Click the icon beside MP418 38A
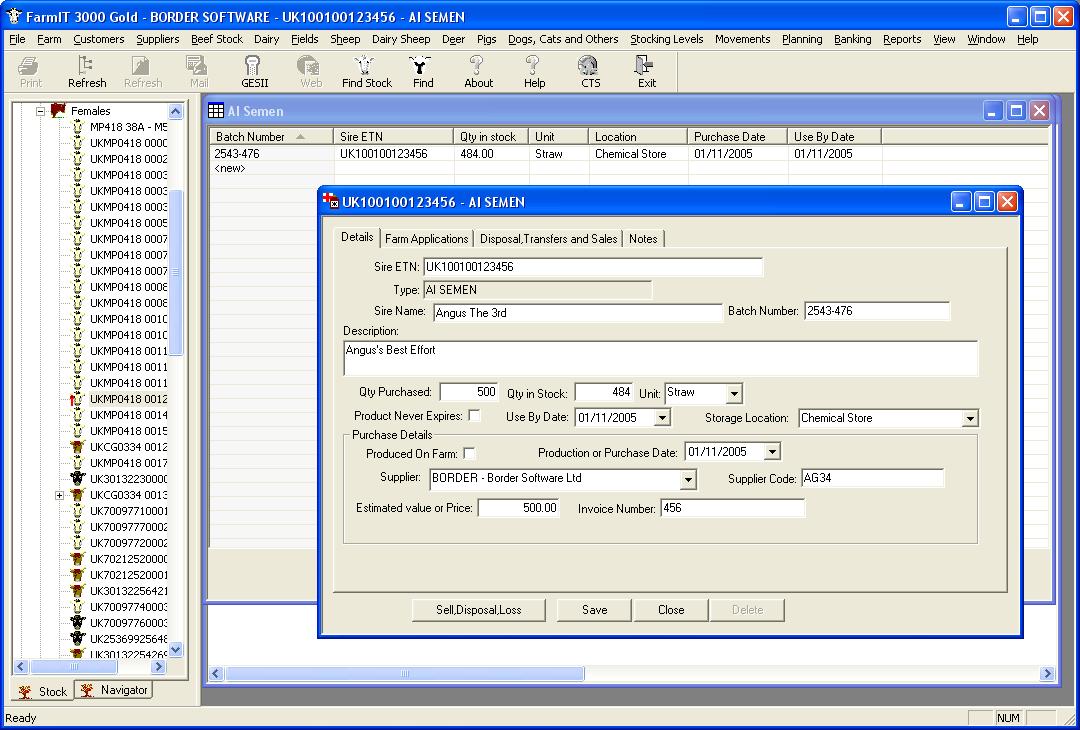 [77, 127]
